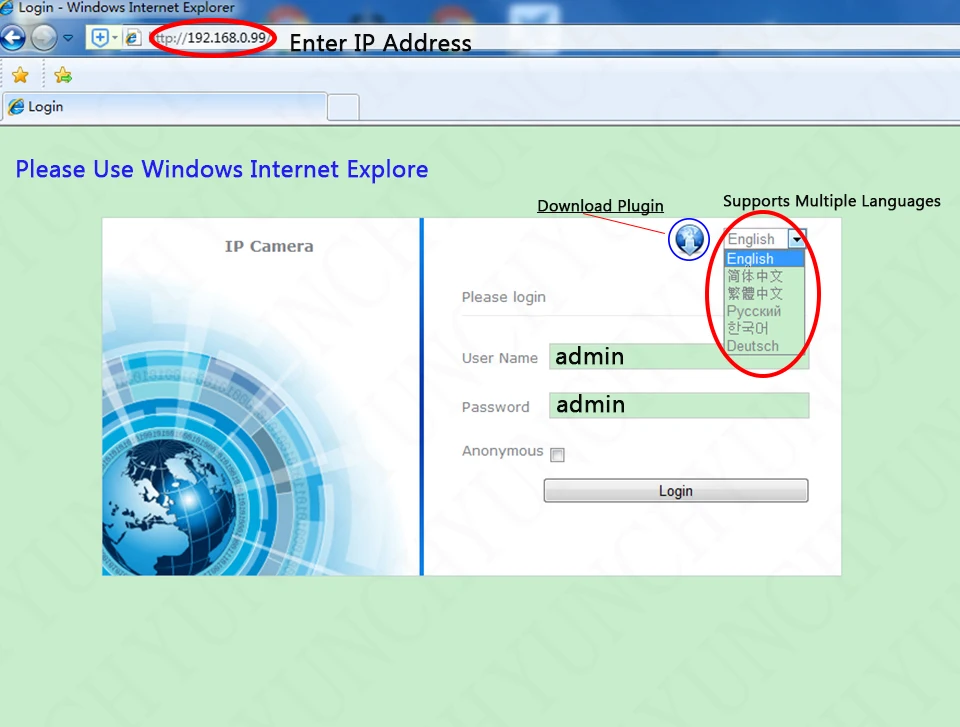
Task: Click the browser Forward arrow button
Action: coord(43,38)
